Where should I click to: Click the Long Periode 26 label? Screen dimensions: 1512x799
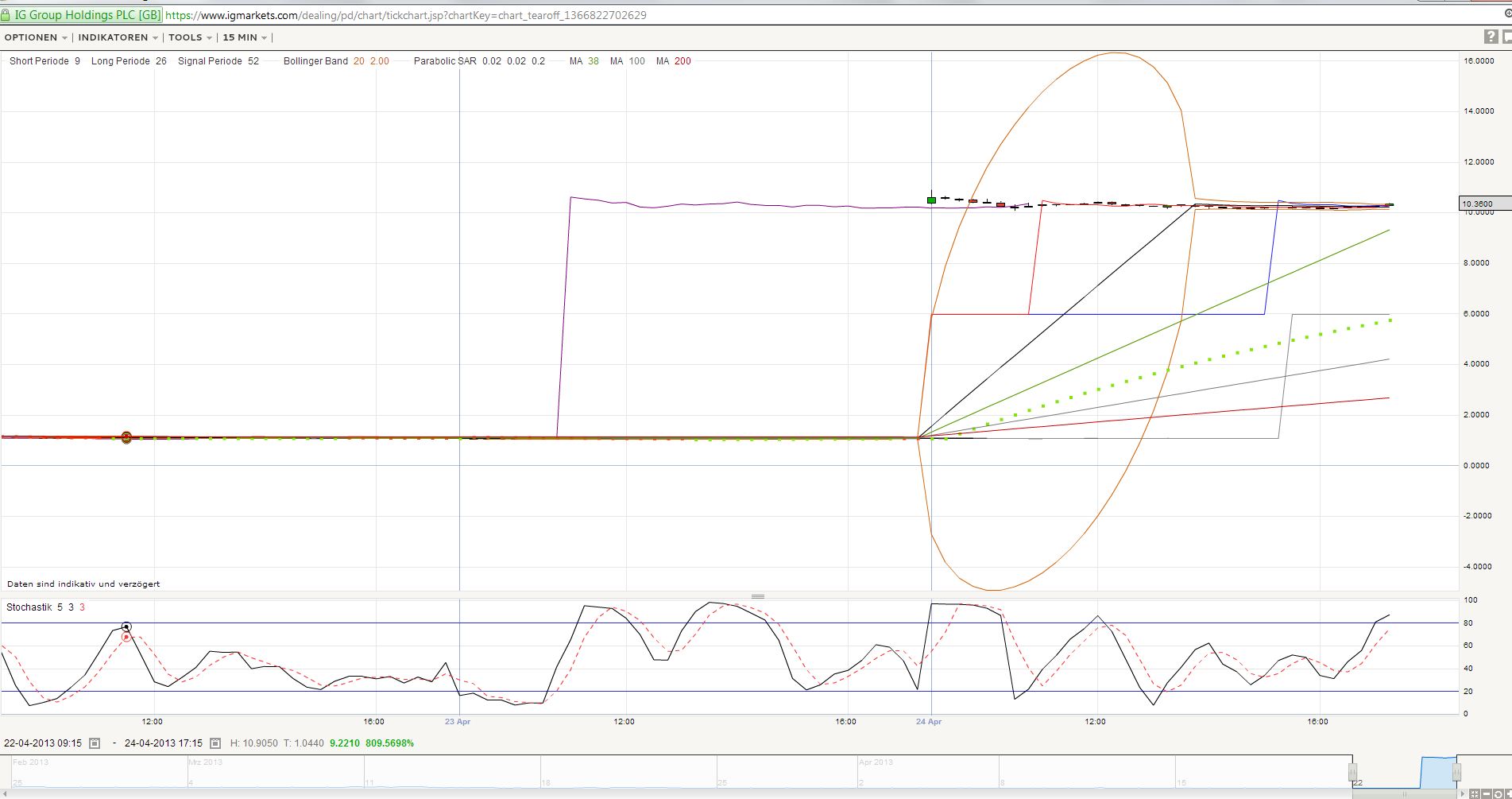129,61
